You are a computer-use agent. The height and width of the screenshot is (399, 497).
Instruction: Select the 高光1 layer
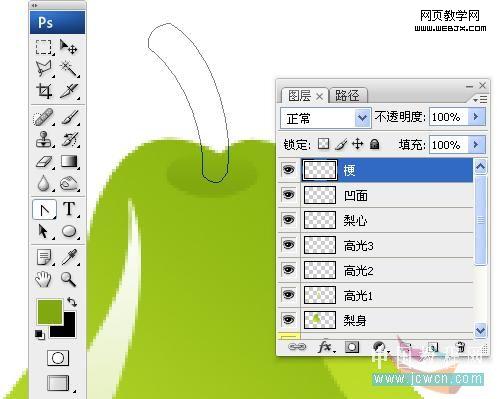pyautogui.click(x=387, y=295)
